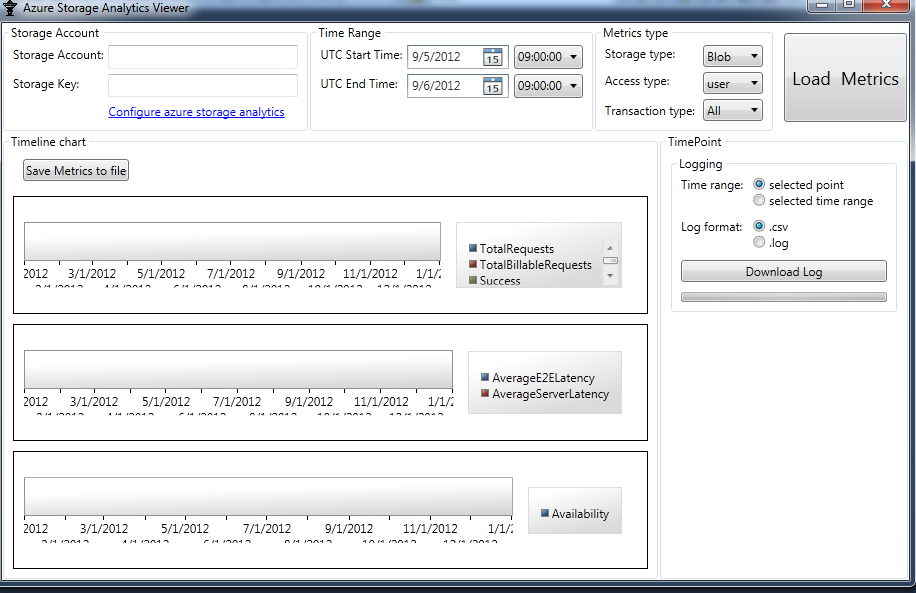
Task: Click the Availability legend marker
Action: (544, 513)
